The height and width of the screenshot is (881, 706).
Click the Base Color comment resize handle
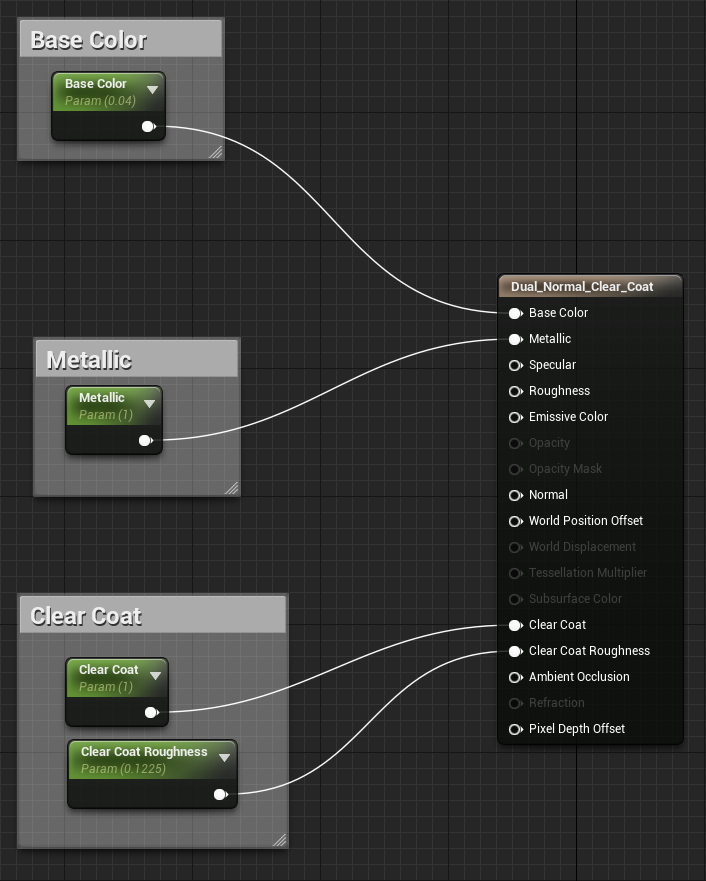point(216,152)
